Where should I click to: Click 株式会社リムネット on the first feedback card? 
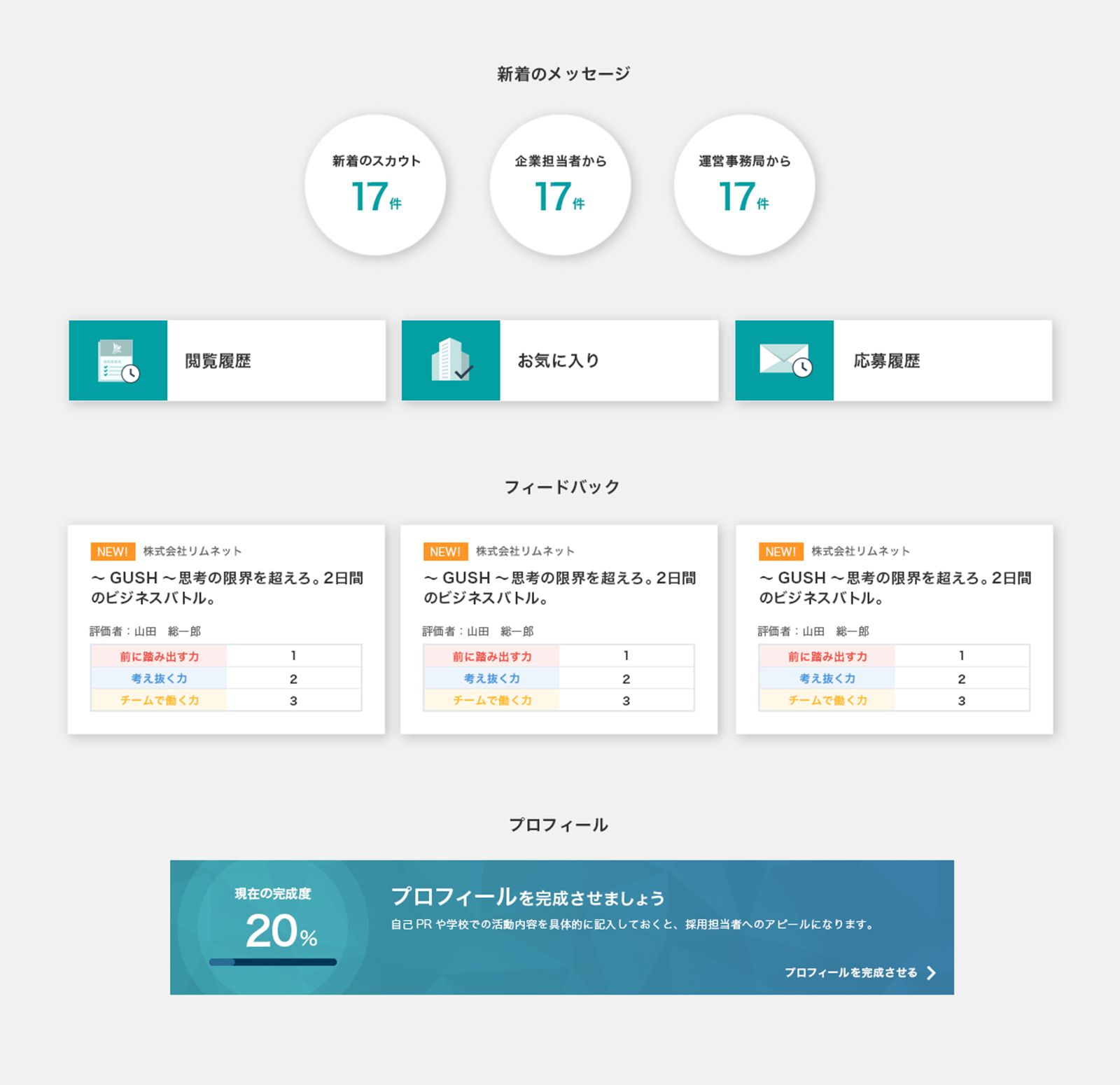(x=194, y=551)
